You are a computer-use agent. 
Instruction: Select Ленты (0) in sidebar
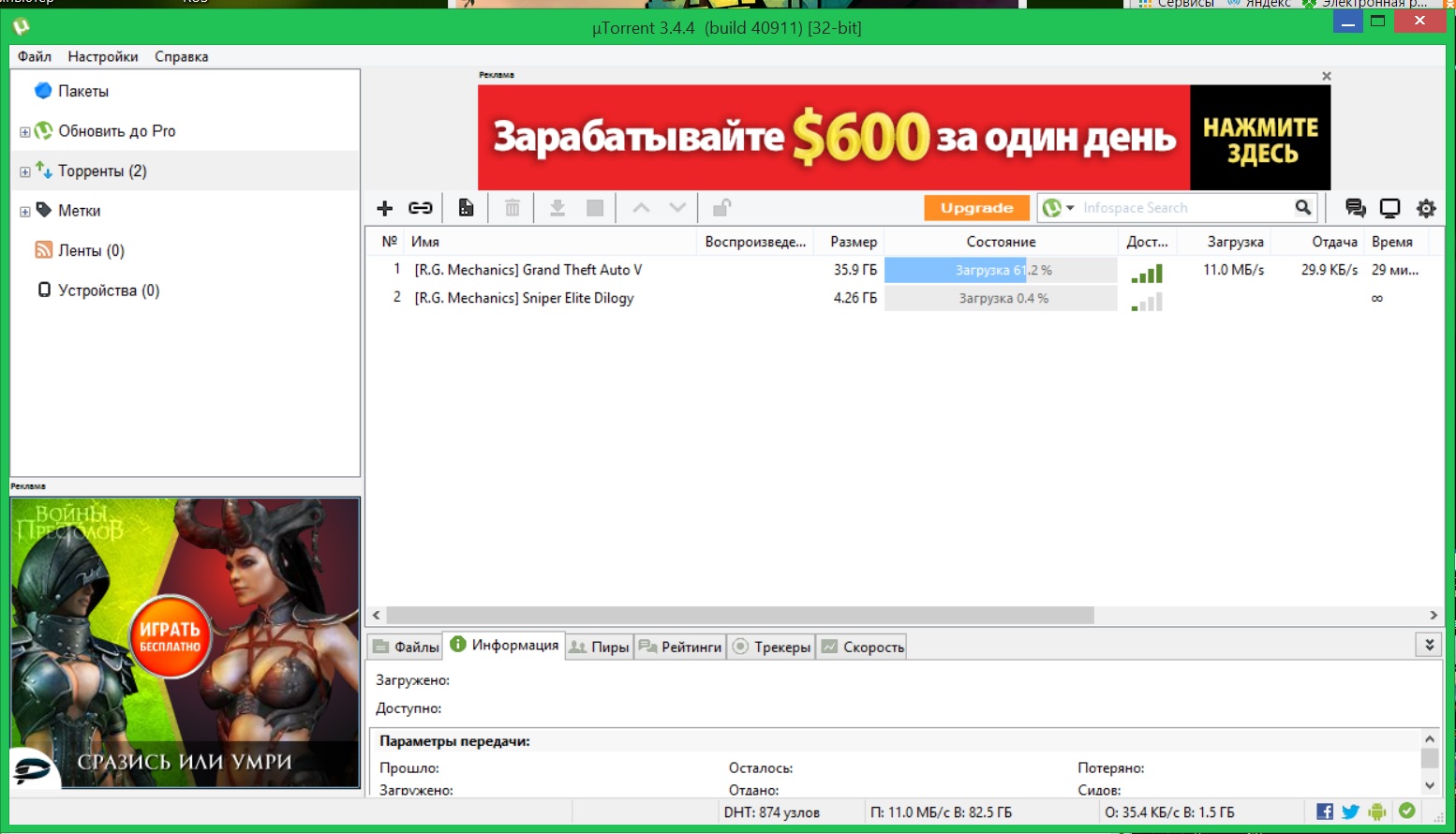pos(91,250)
